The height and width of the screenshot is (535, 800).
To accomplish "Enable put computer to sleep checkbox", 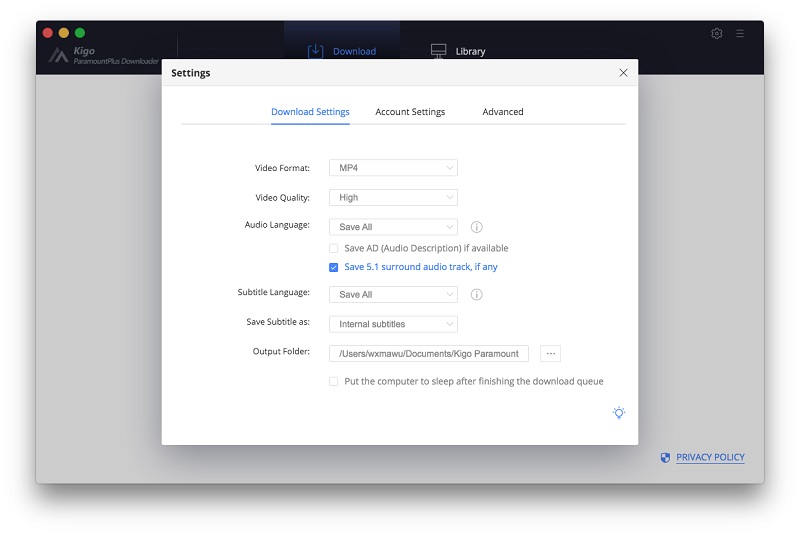I will [x=334, y=381].
